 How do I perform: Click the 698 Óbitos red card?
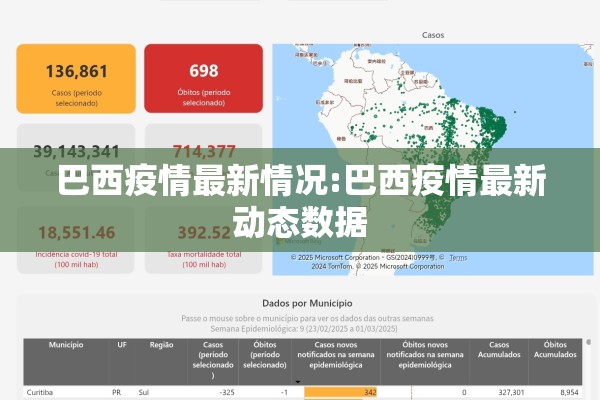[x=204, y=78]
